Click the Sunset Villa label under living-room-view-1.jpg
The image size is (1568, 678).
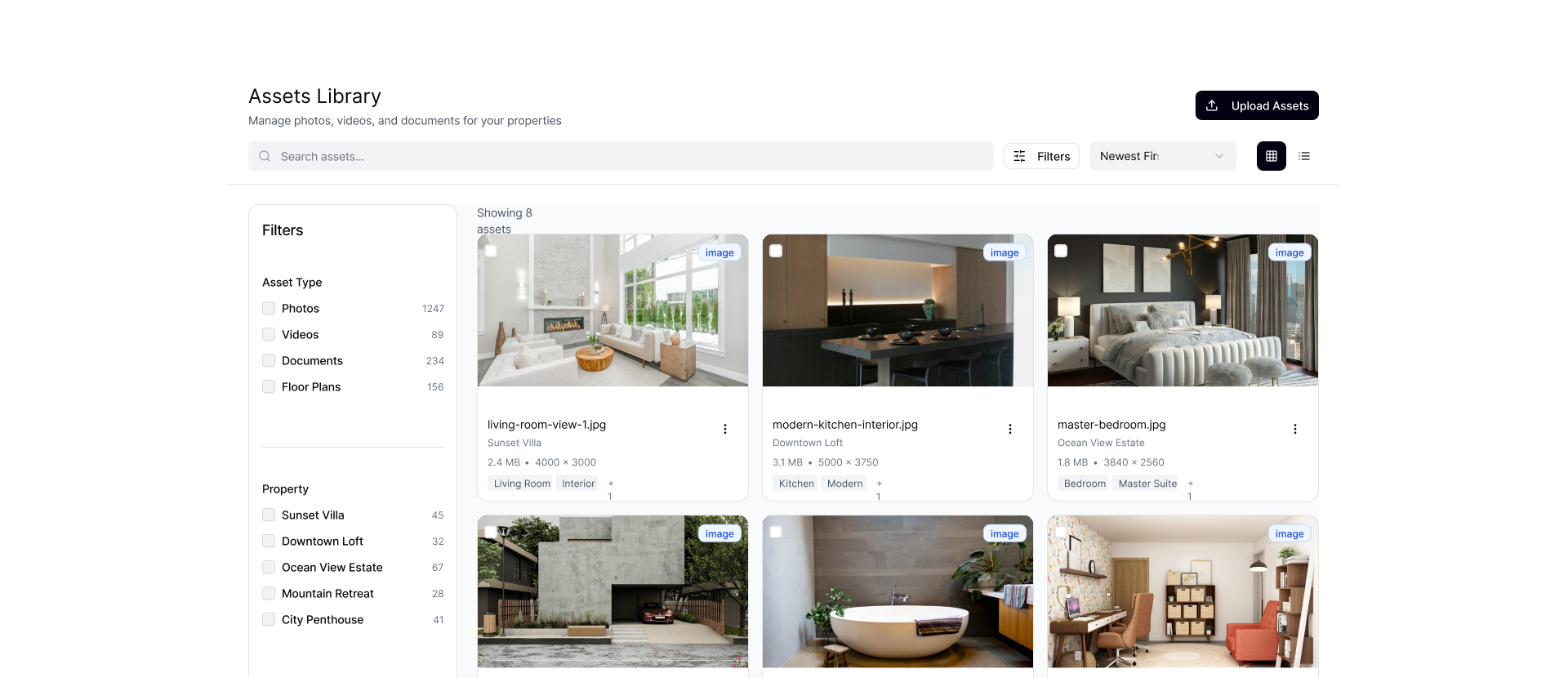[514, 443]
